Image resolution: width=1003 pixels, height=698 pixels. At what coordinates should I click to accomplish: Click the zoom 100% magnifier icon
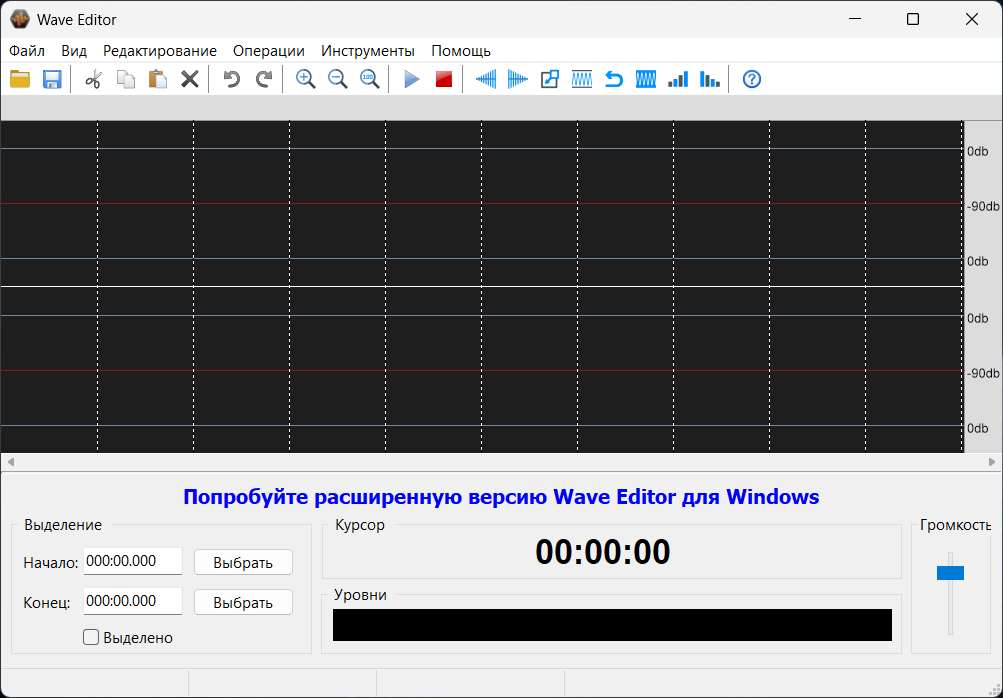click(369, 79)
